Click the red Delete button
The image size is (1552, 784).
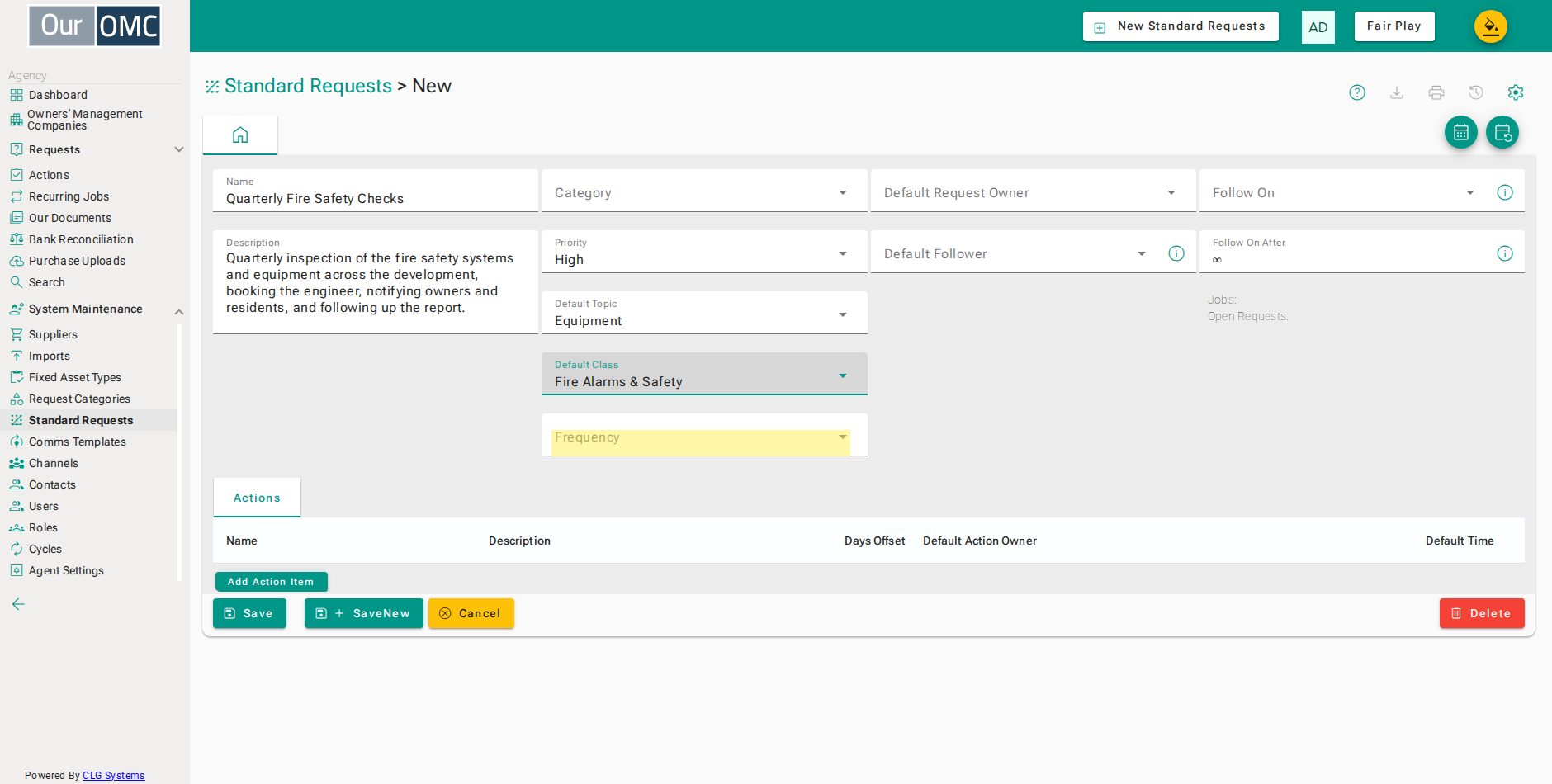click(x=1482, y=613)
